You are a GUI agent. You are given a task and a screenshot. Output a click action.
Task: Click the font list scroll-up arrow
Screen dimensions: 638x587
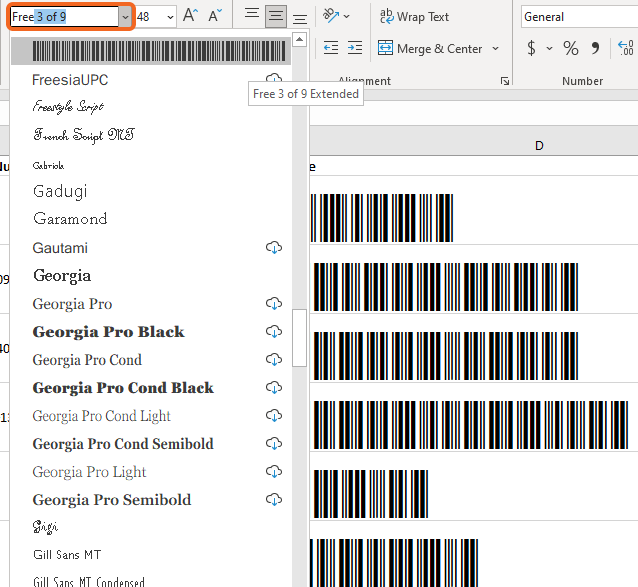299,39
